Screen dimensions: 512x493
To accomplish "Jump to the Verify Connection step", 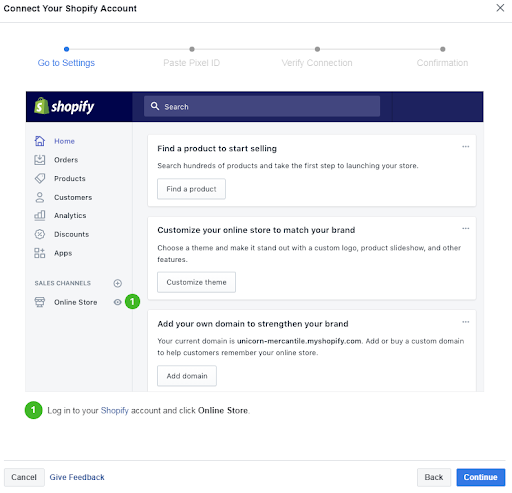I will tap(317, 63).
